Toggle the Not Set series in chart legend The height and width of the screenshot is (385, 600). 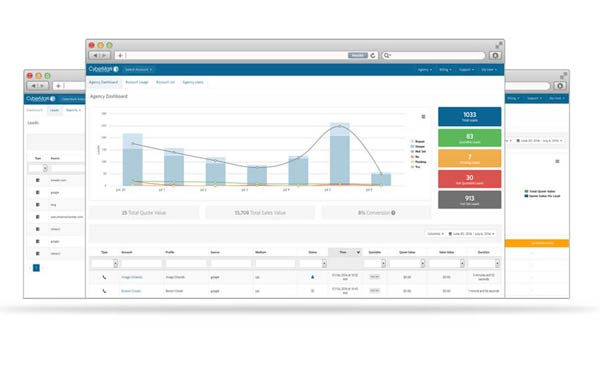coord(418,152)
